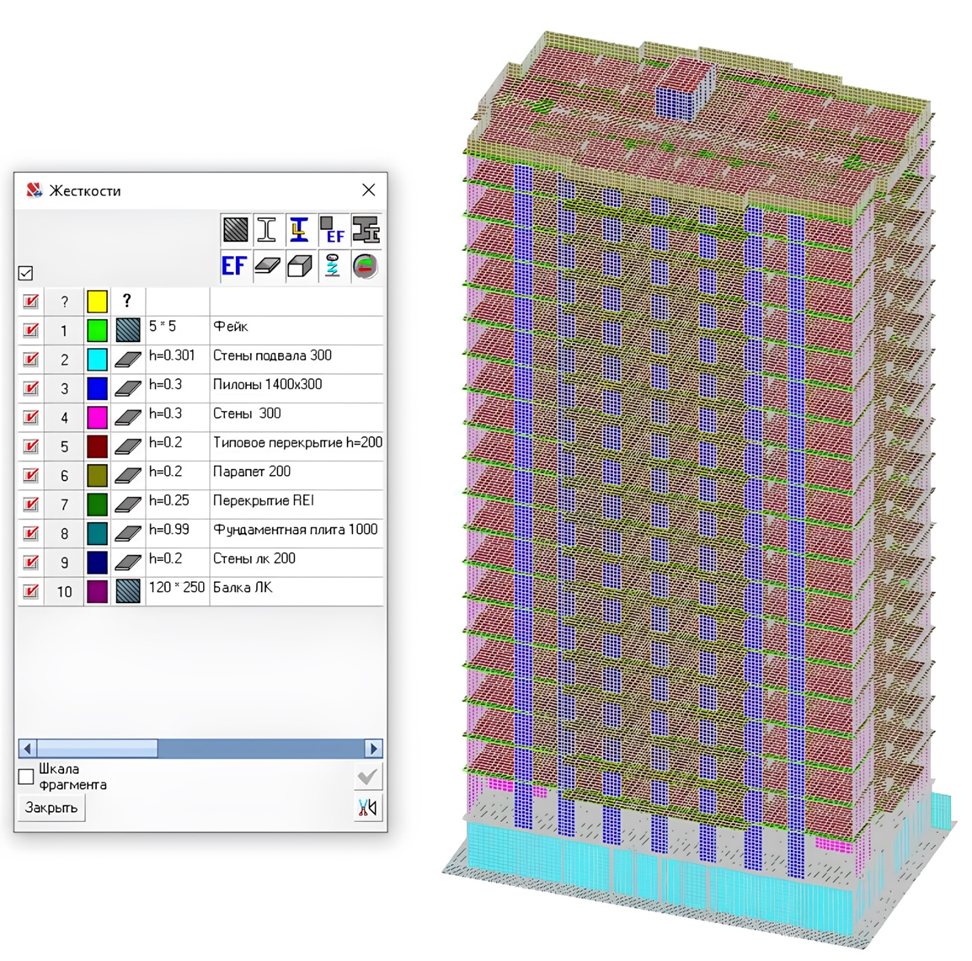The width and height of the screenshot is (972, 961).
Task: Choose the 3D solid cube stiffness icon
Action: [x=300, y=266]
